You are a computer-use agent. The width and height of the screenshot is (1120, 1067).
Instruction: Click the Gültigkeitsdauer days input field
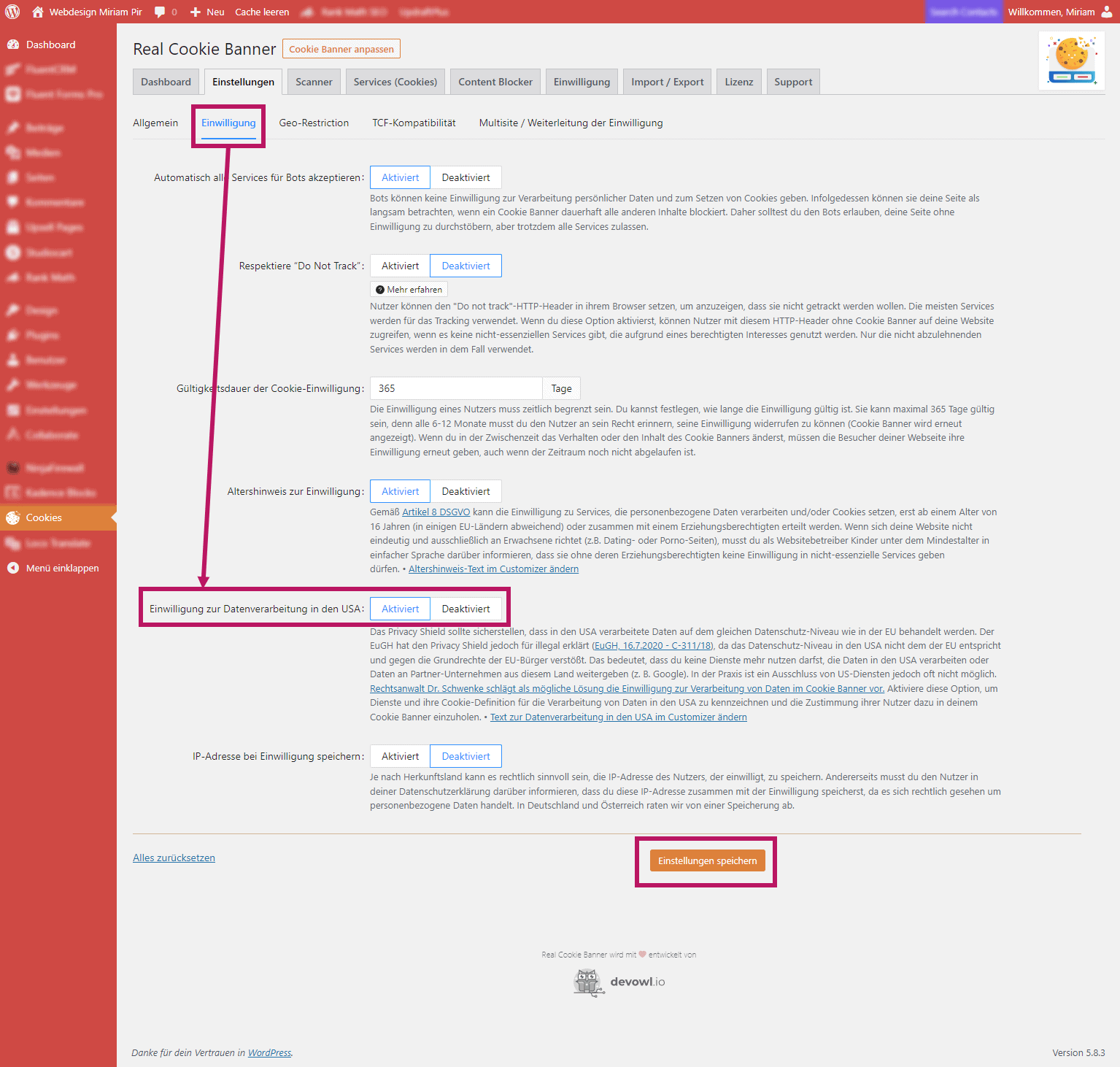tap(455, 388)
